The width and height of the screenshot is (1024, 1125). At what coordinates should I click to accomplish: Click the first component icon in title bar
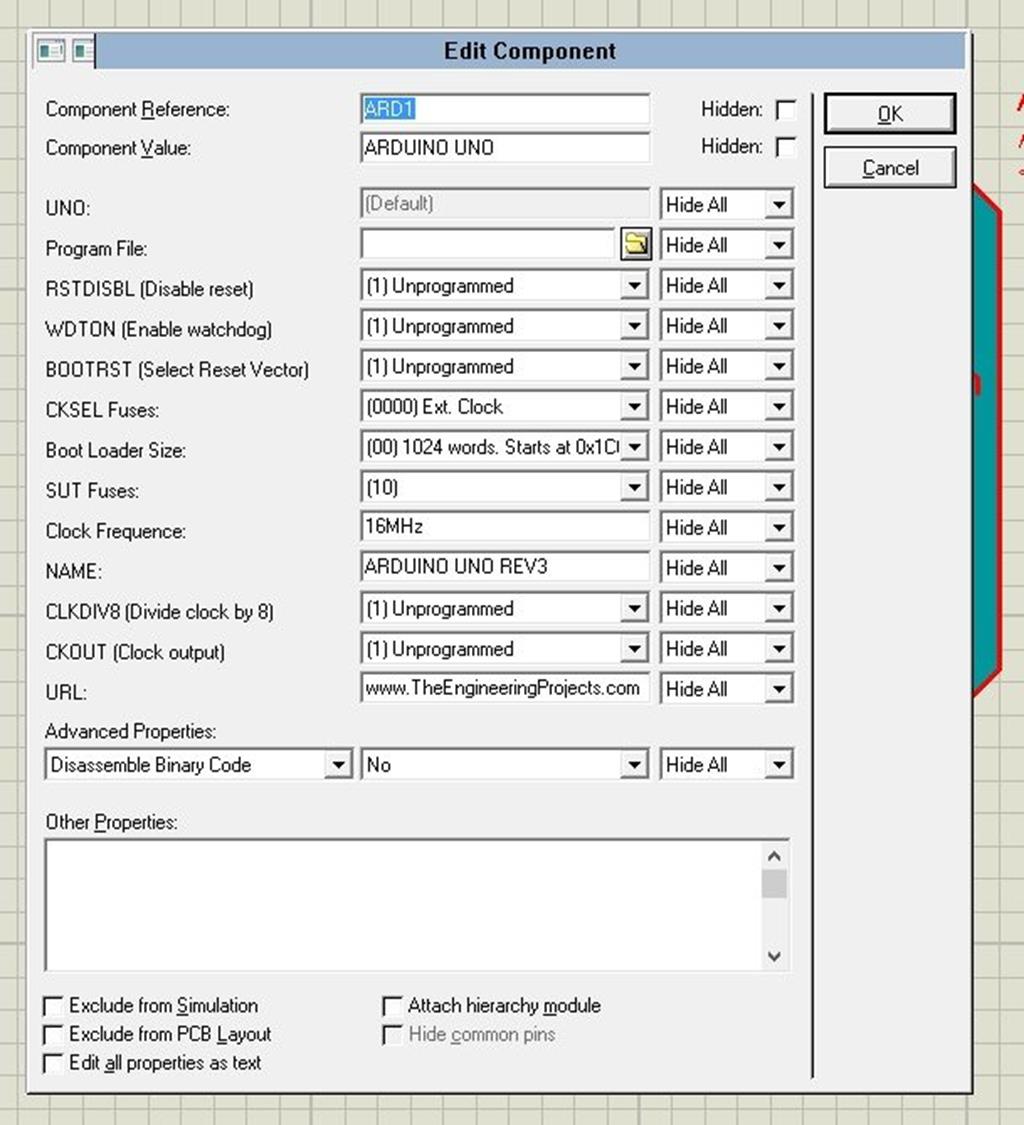tap(52, 50)
